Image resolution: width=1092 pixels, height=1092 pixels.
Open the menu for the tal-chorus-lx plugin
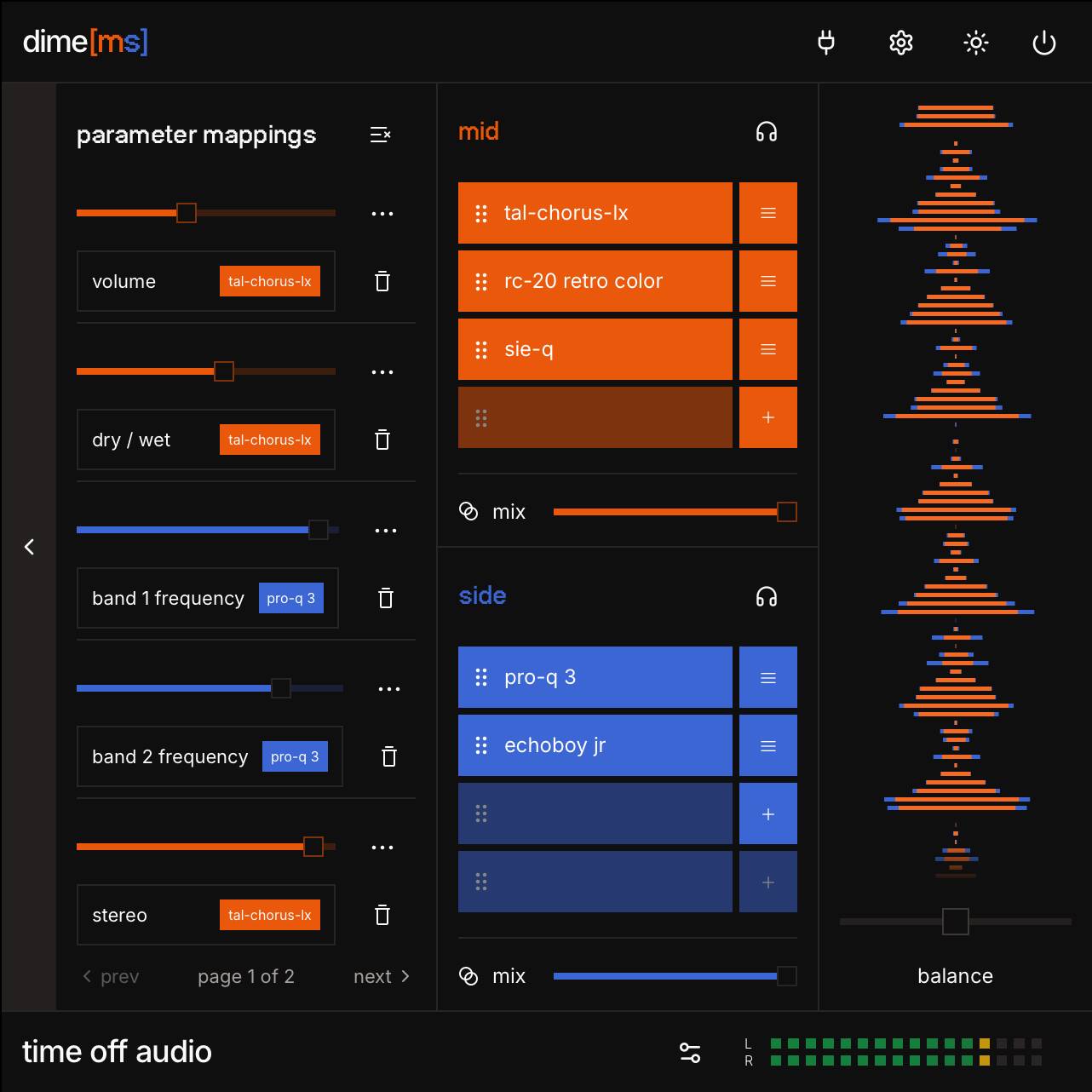point(767,213)
